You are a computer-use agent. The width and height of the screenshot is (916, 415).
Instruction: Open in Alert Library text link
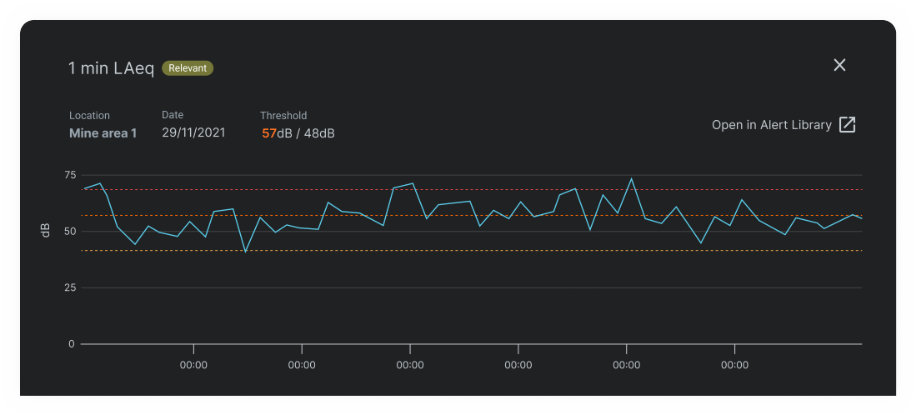pyautogui.click(x=771, y=125)
